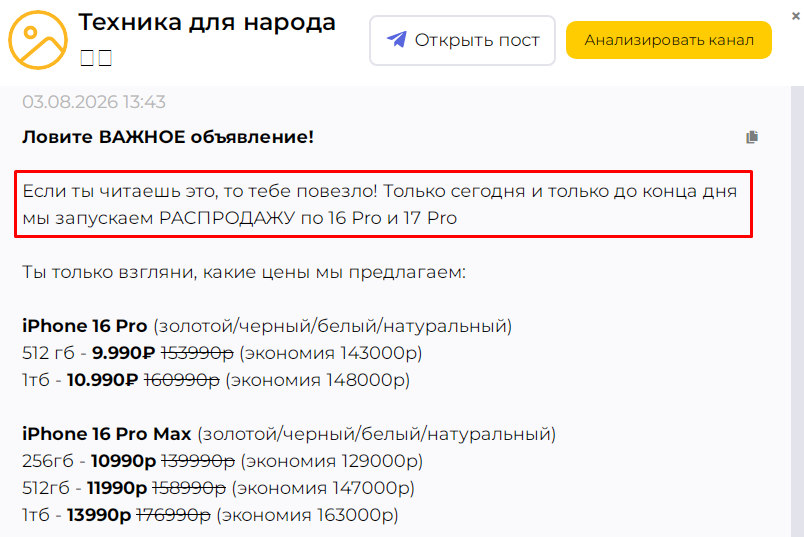Click the channel avatar image icon

(37, 40)
